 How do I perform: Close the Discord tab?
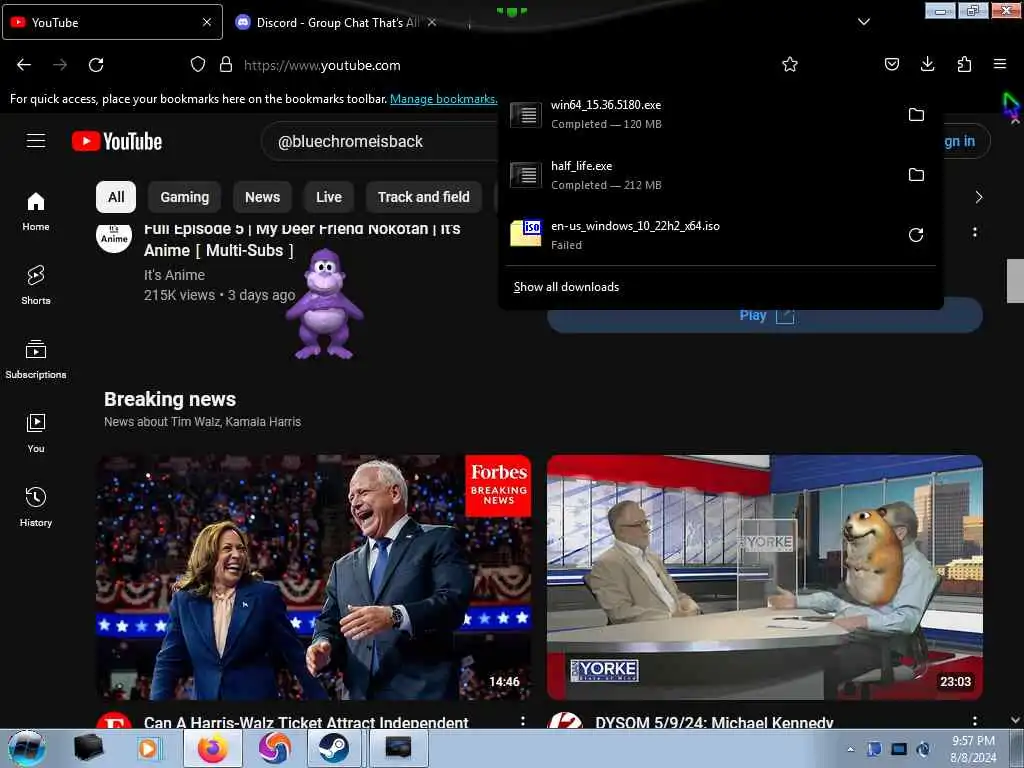click(x=432, y=22)
